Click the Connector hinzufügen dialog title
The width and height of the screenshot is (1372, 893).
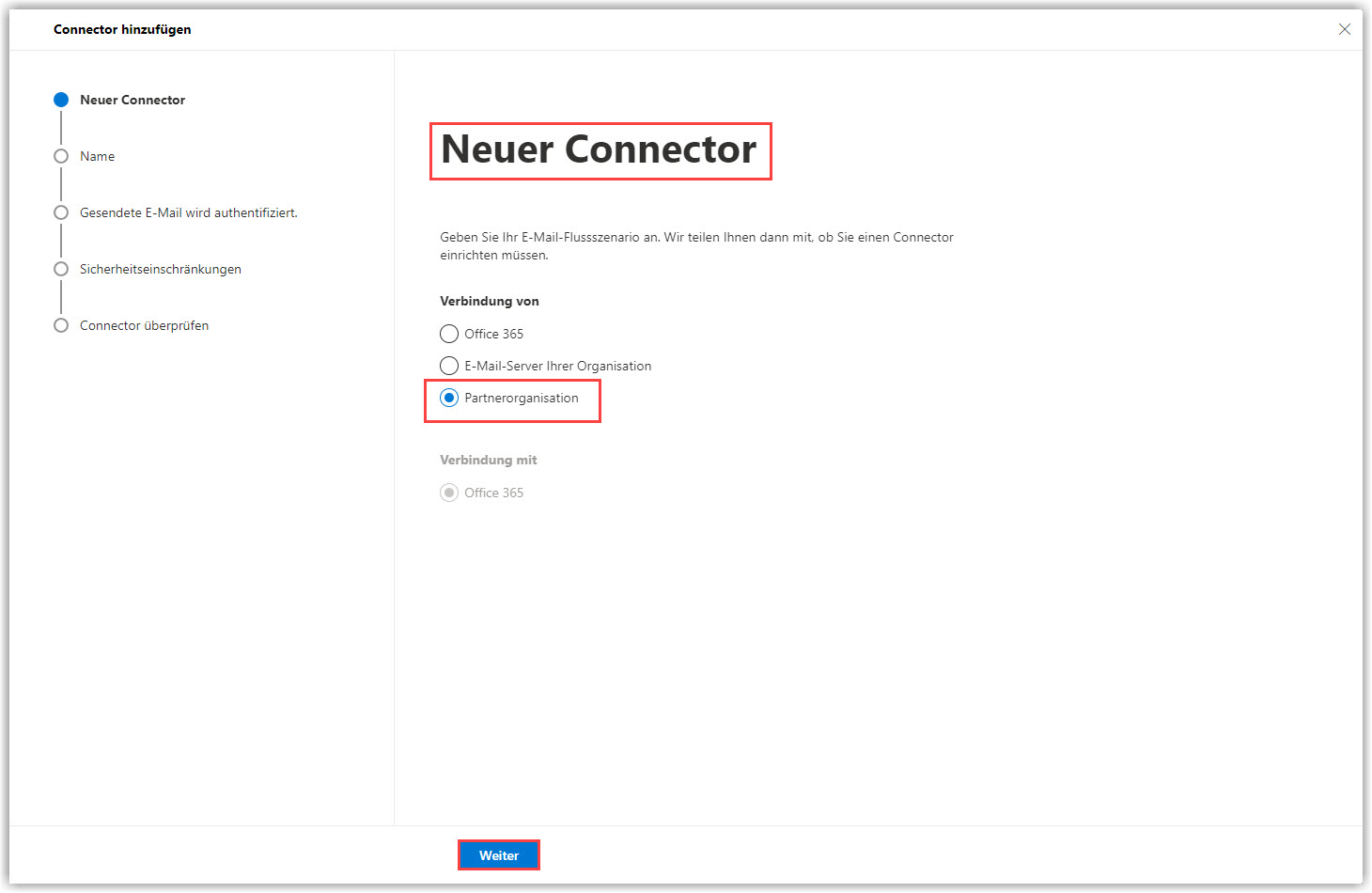(x=122, y=29)
